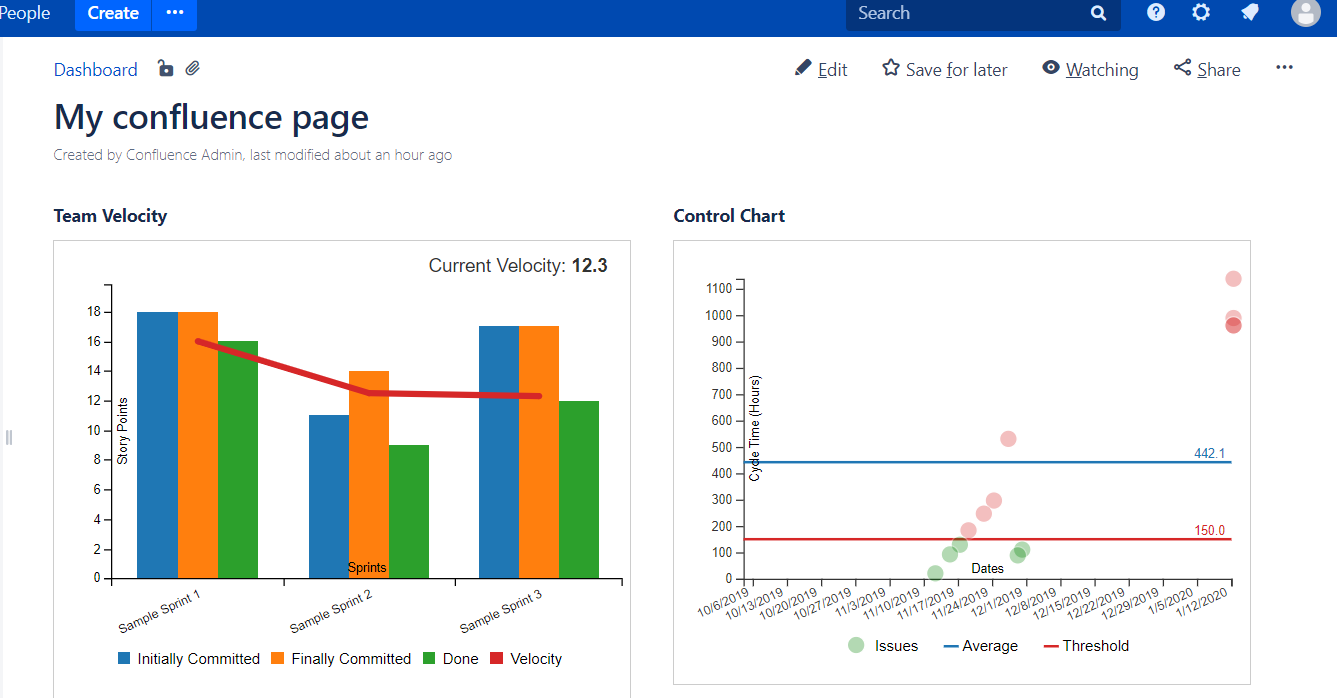Open the user profile avatar

(1306, 13)
